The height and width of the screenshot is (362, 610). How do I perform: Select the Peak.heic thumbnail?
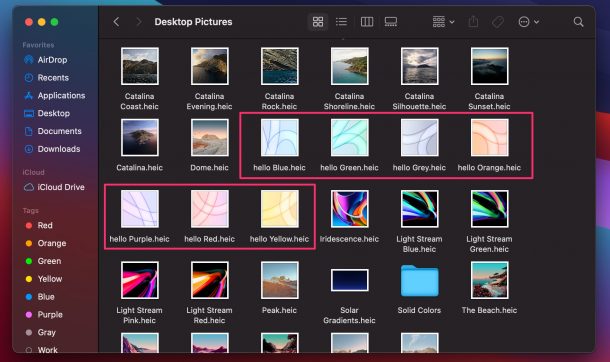click(280, 280)
